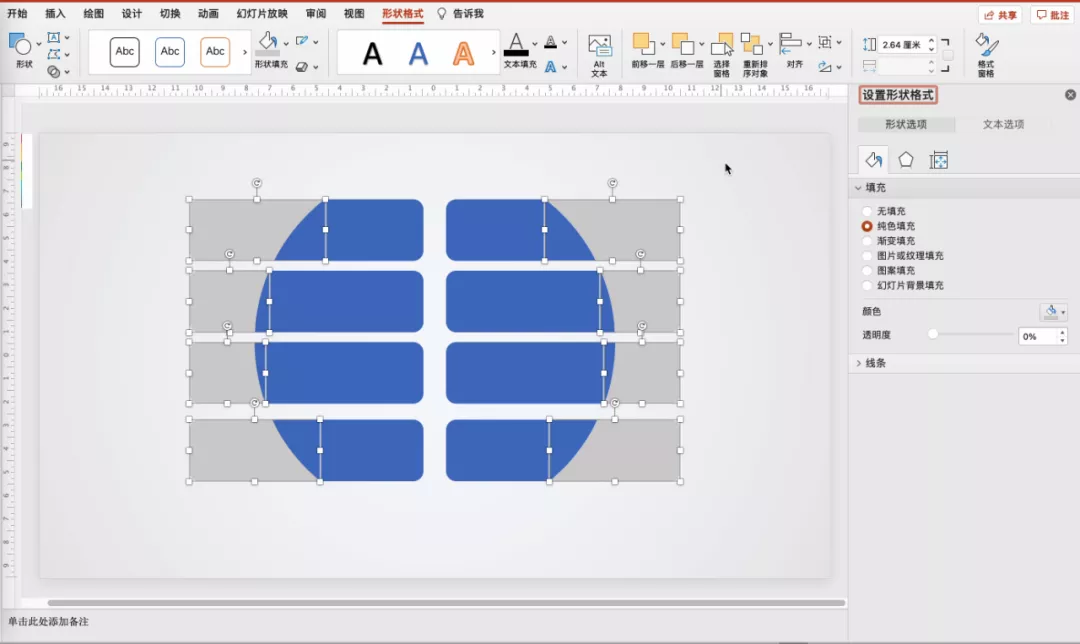Click the 告诉我 search box
The height and width of the screenshot is (644, 1080).
point(461,13)
